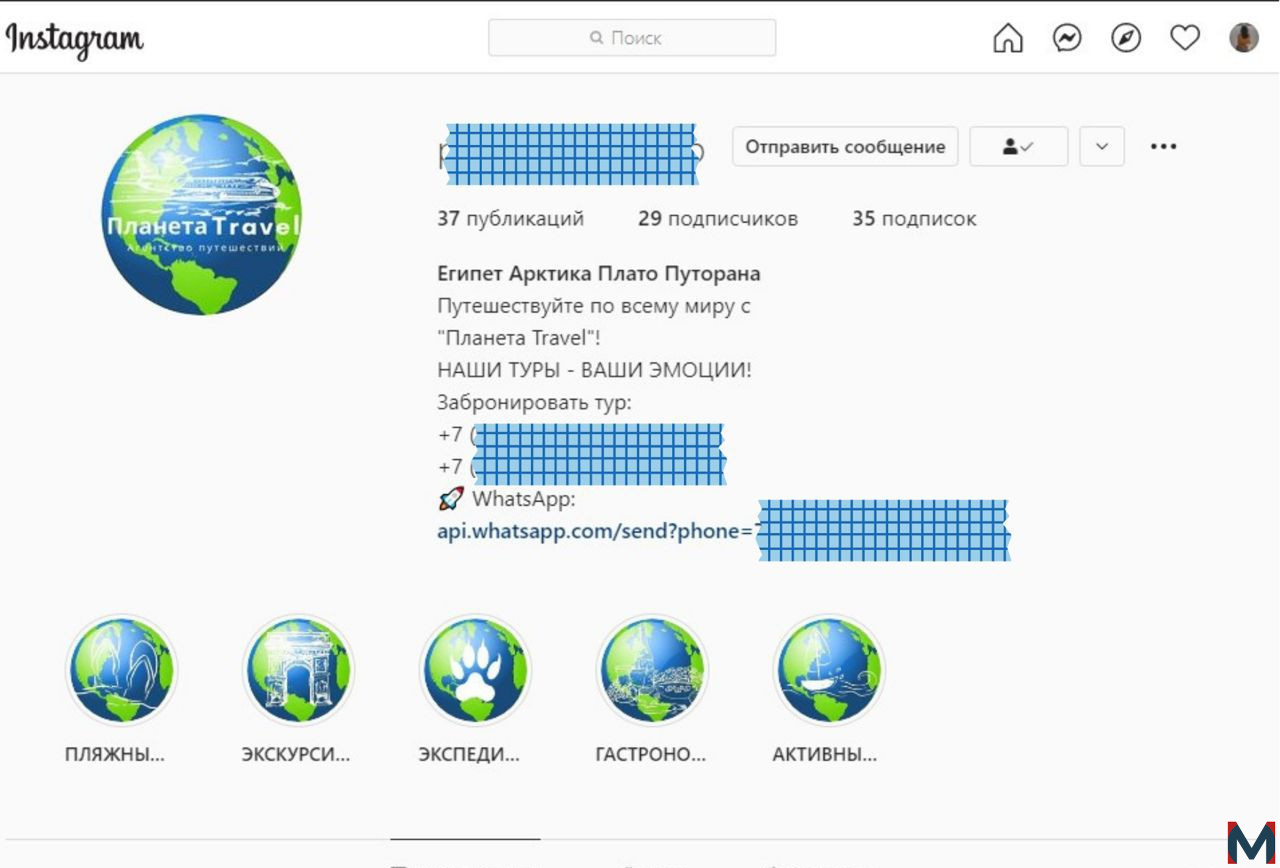Open the ПЛЯЖНЫ... story highlight
The image size is (1280, 868).
coord(121,669)
